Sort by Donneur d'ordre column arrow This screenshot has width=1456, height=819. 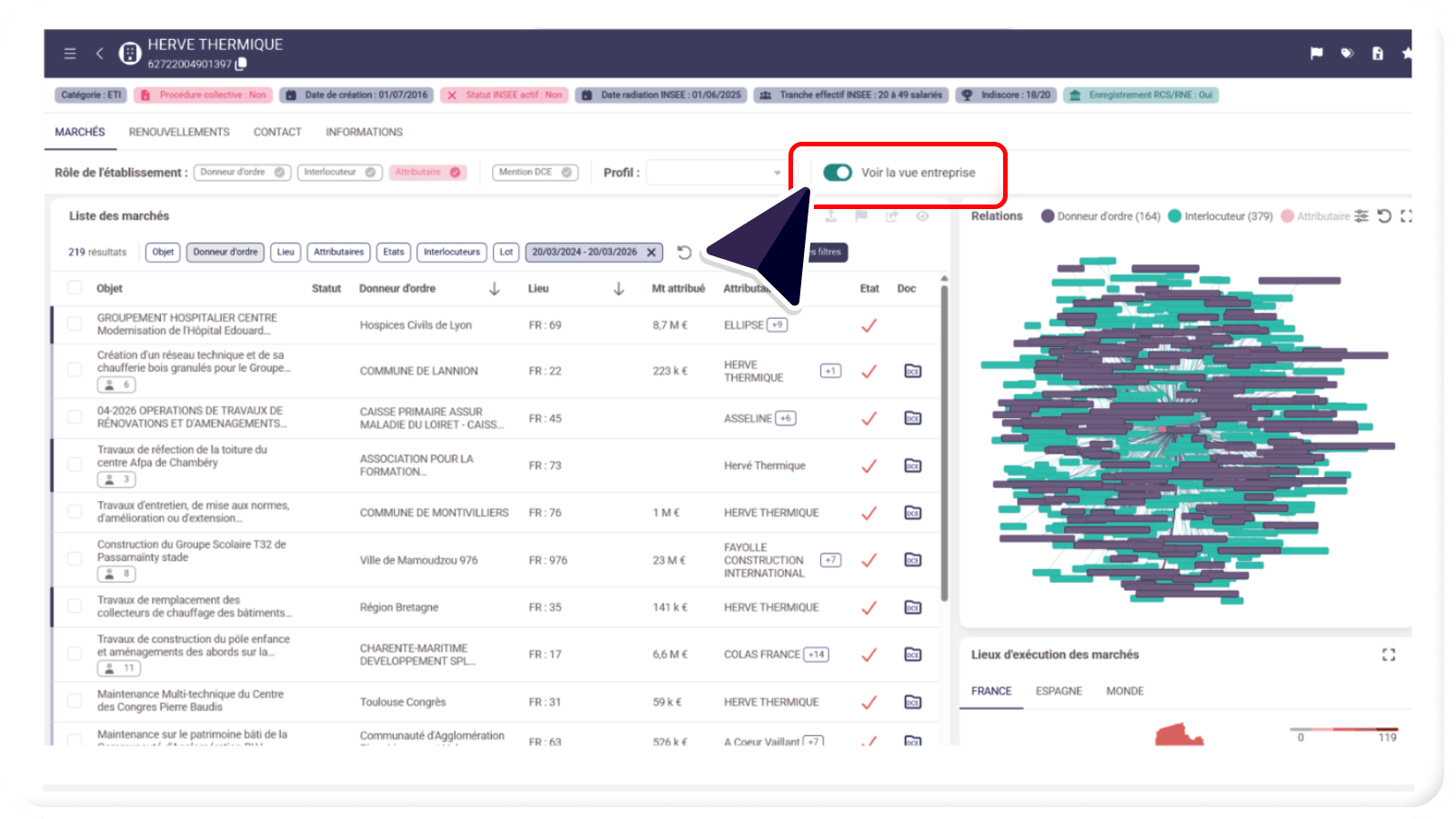pos(494,289)
